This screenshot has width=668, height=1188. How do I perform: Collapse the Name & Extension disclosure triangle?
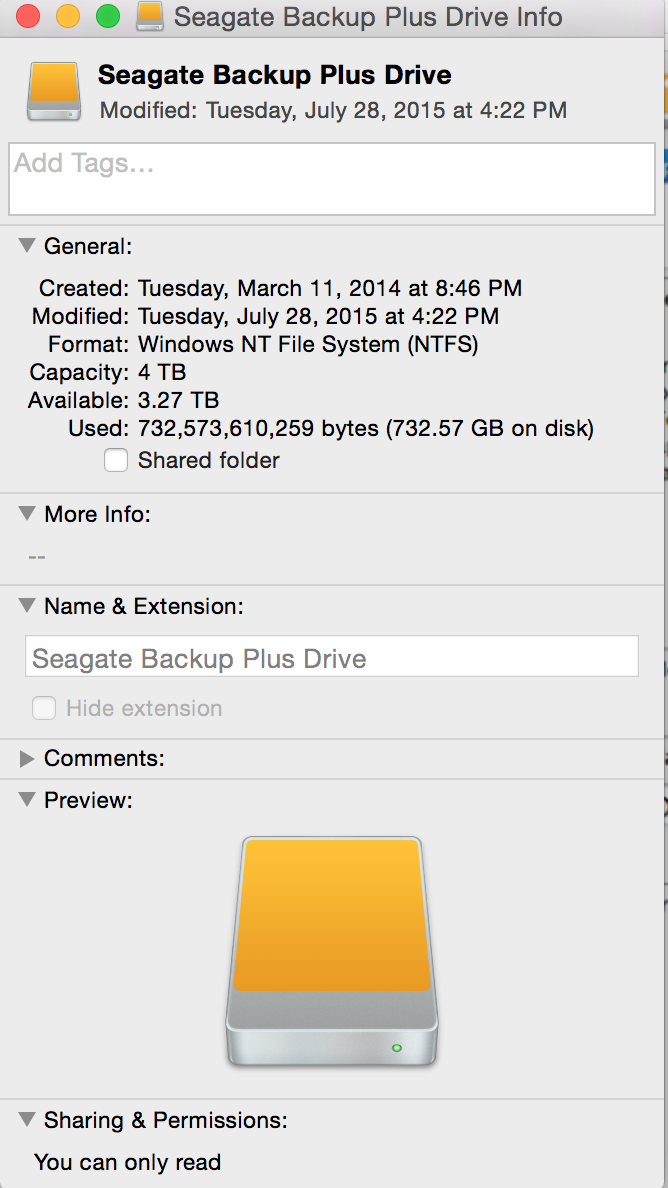pos(27,606)
